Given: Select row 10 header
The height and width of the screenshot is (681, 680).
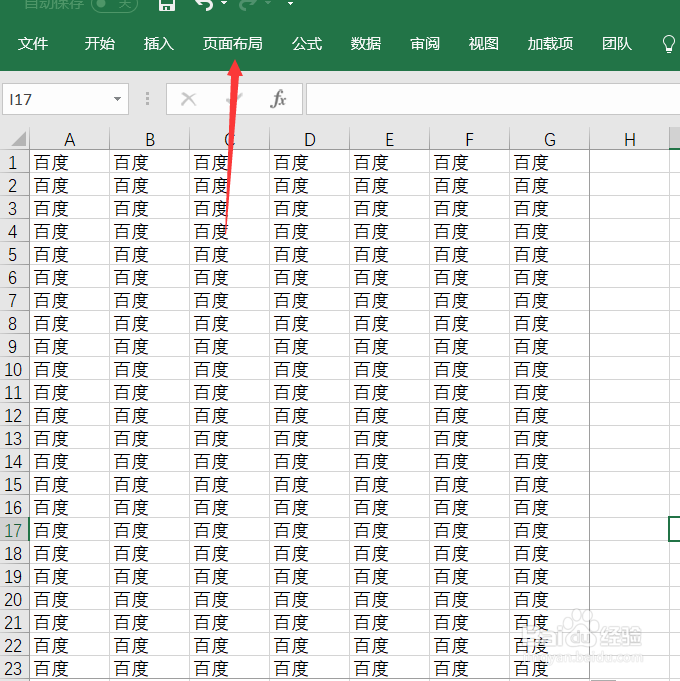Looking at the screenshot, I should click(x=14, y=370).
